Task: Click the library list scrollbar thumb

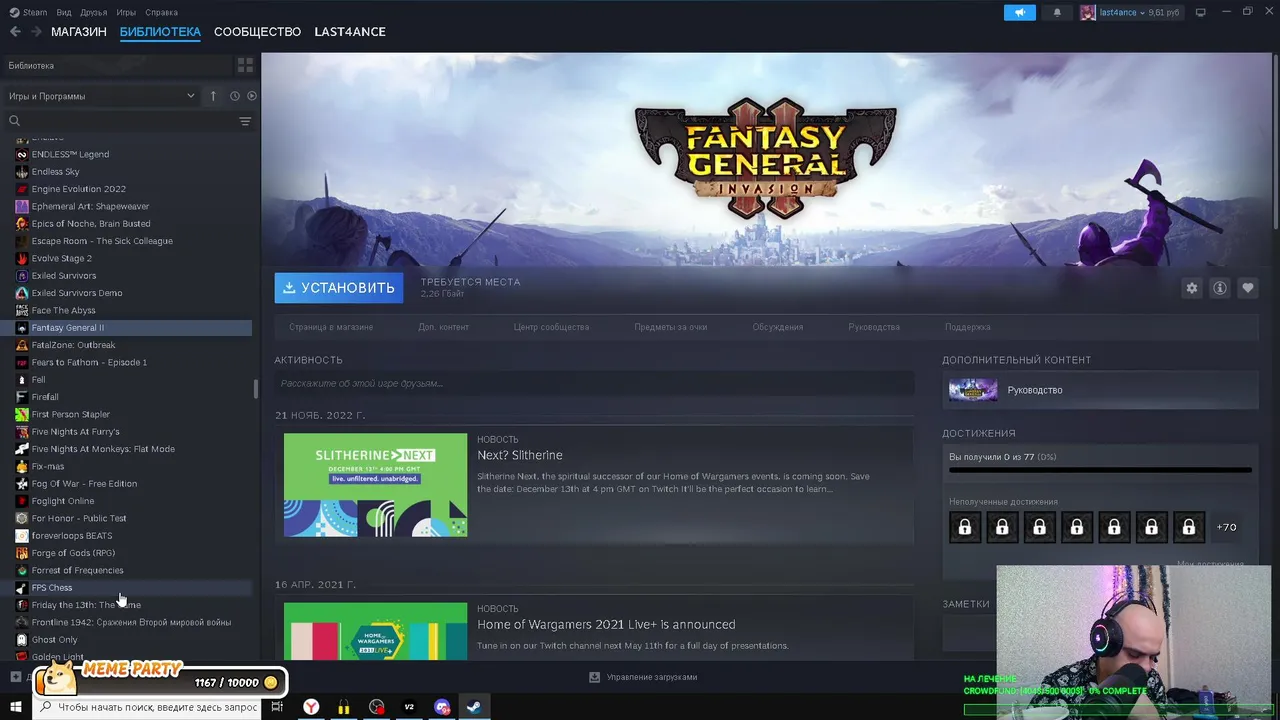Action: click(256, 388)
